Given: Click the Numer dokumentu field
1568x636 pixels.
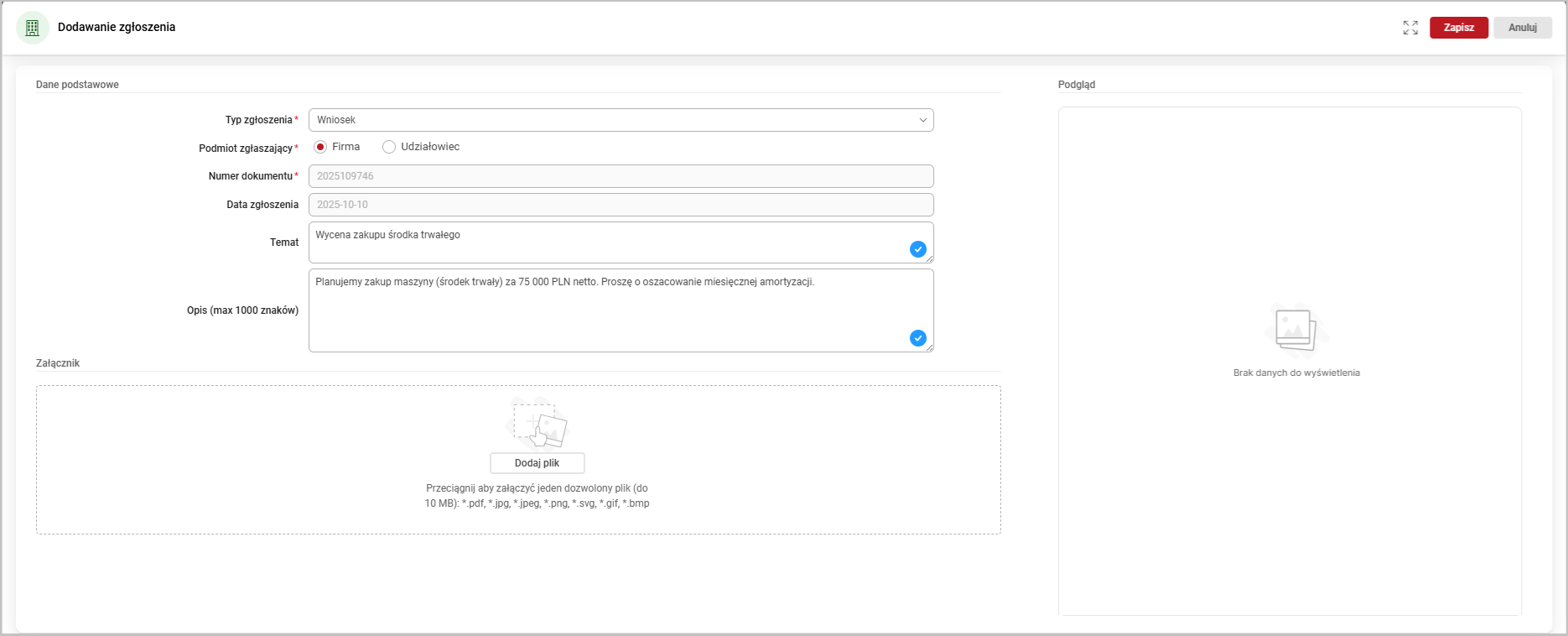Looking at the screenshot, I should [x=620, y=176].
